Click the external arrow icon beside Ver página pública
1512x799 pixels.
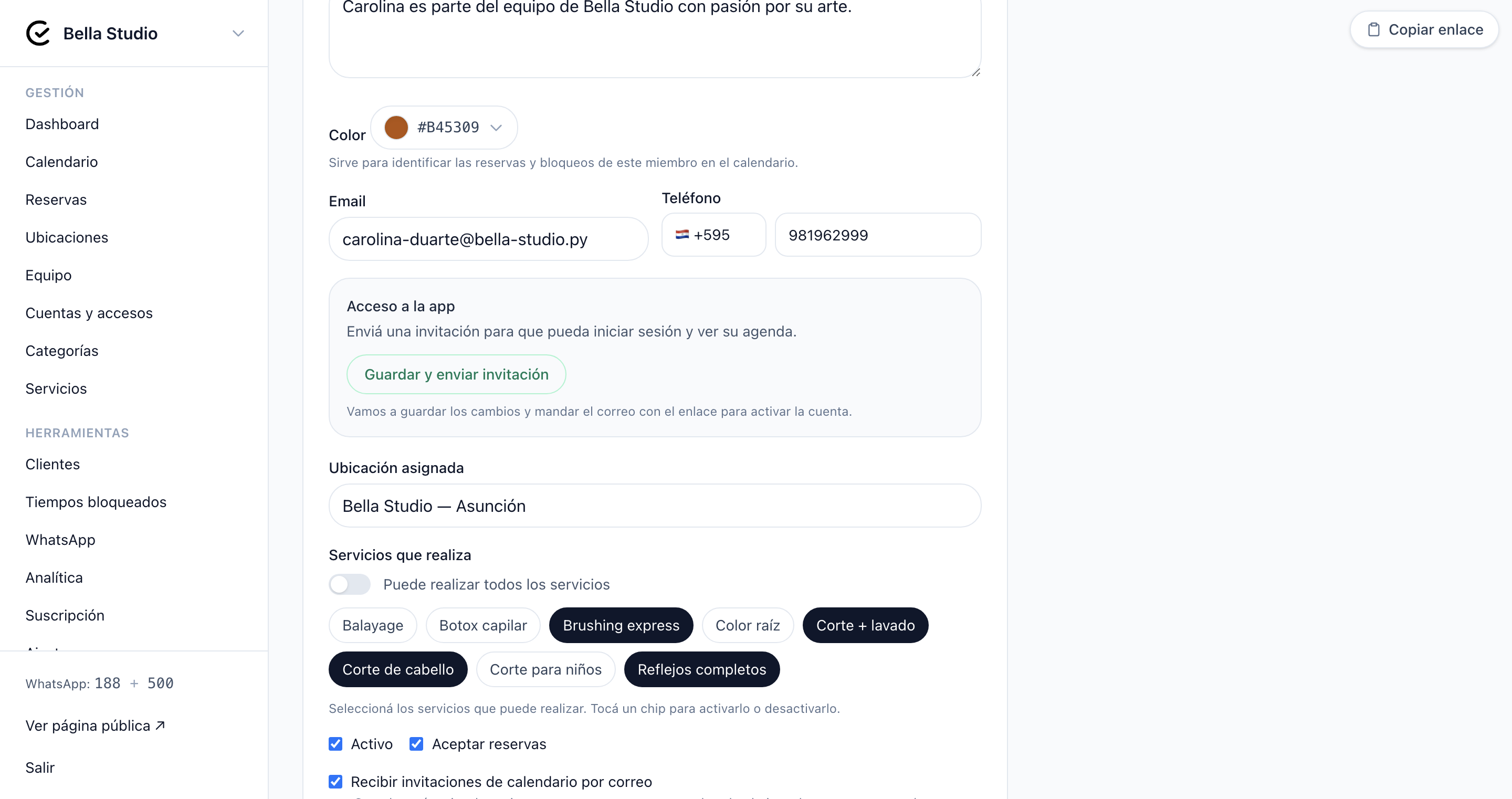tap(160, 726)
